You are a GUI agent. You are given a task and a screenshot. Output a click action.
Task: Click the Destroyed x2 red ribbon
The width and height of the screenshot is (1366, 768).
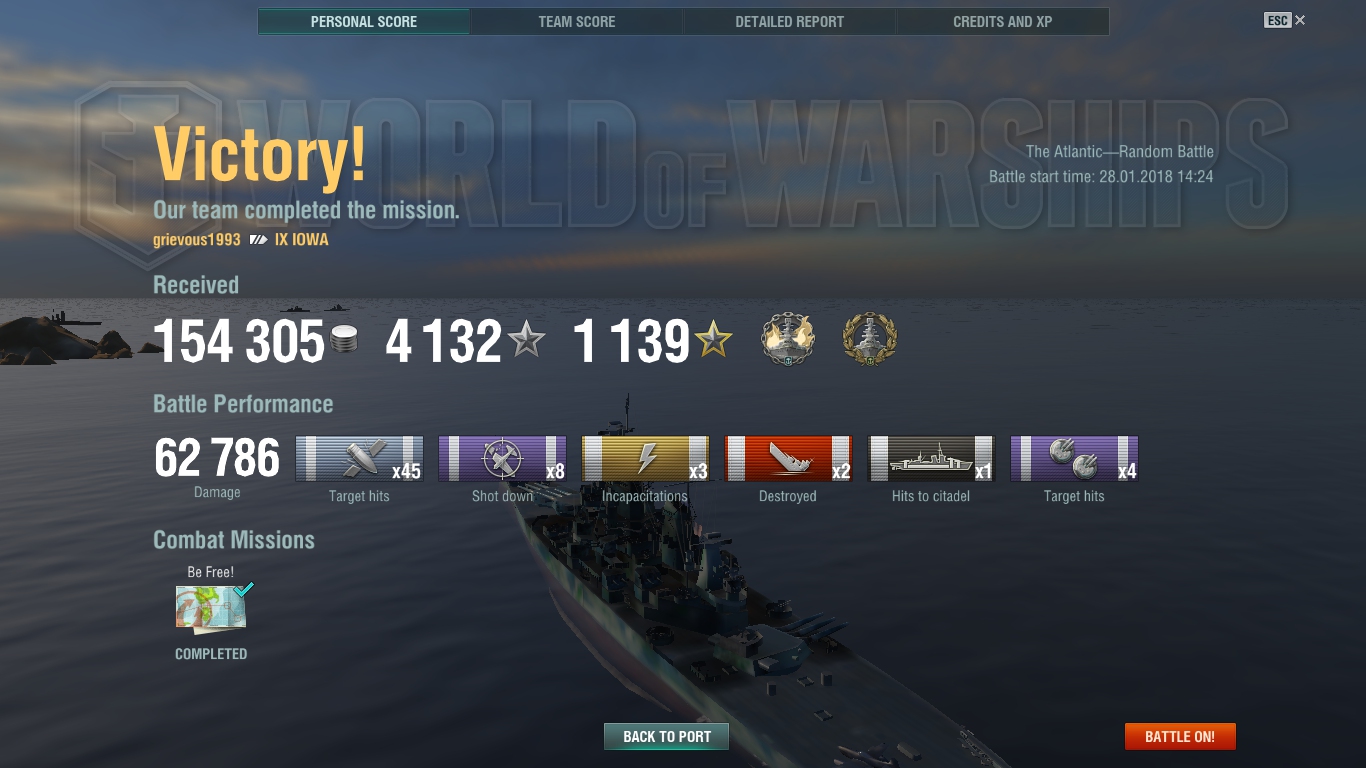click(788, 459)
